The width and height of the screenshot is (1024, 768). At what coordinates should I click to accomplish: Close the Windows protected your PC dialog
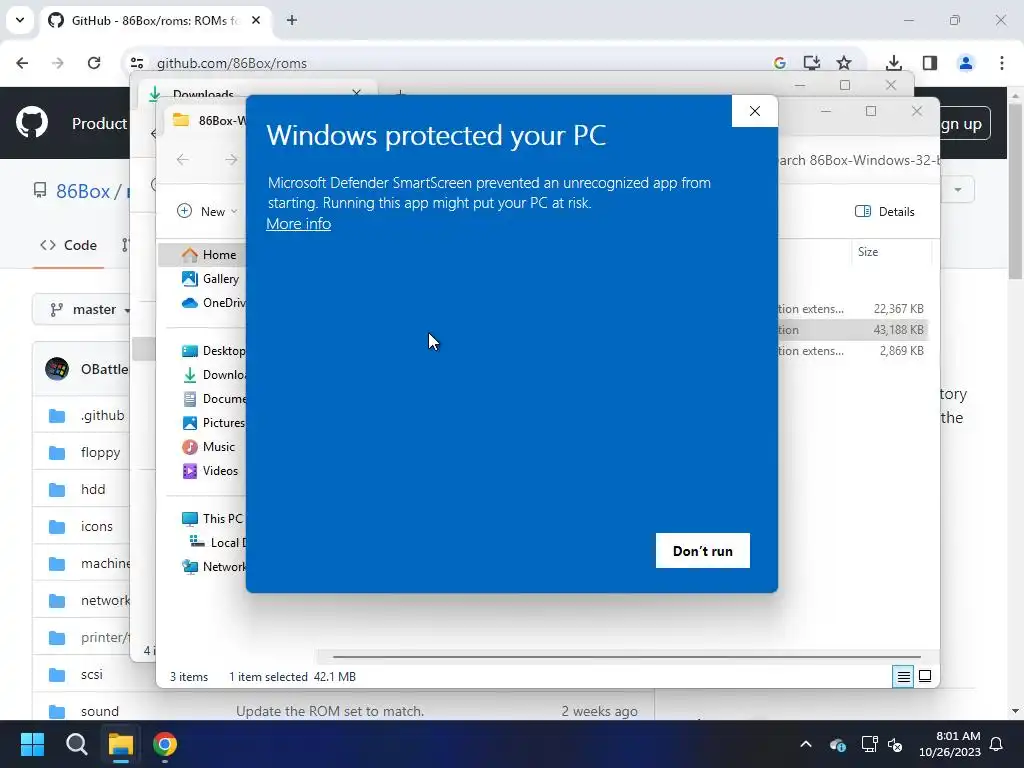tap(754, 111)
